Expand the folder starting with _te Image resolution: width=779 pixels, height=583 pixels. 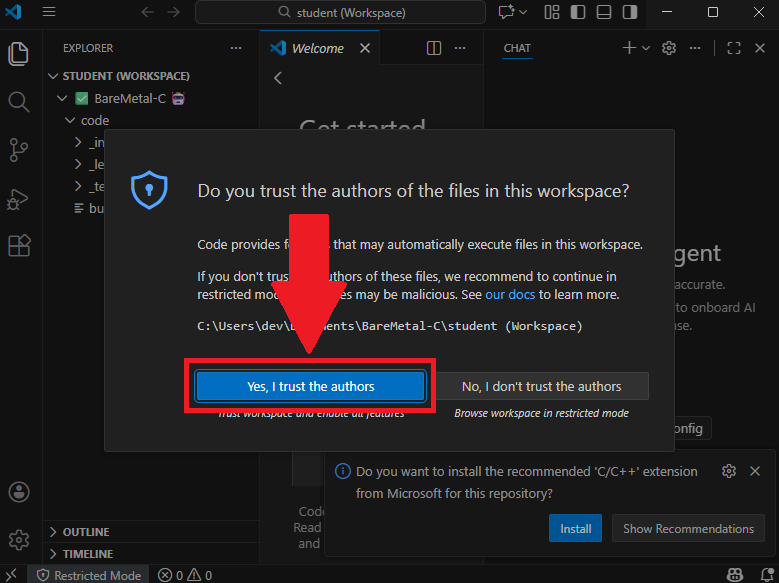tap(78, 186)
